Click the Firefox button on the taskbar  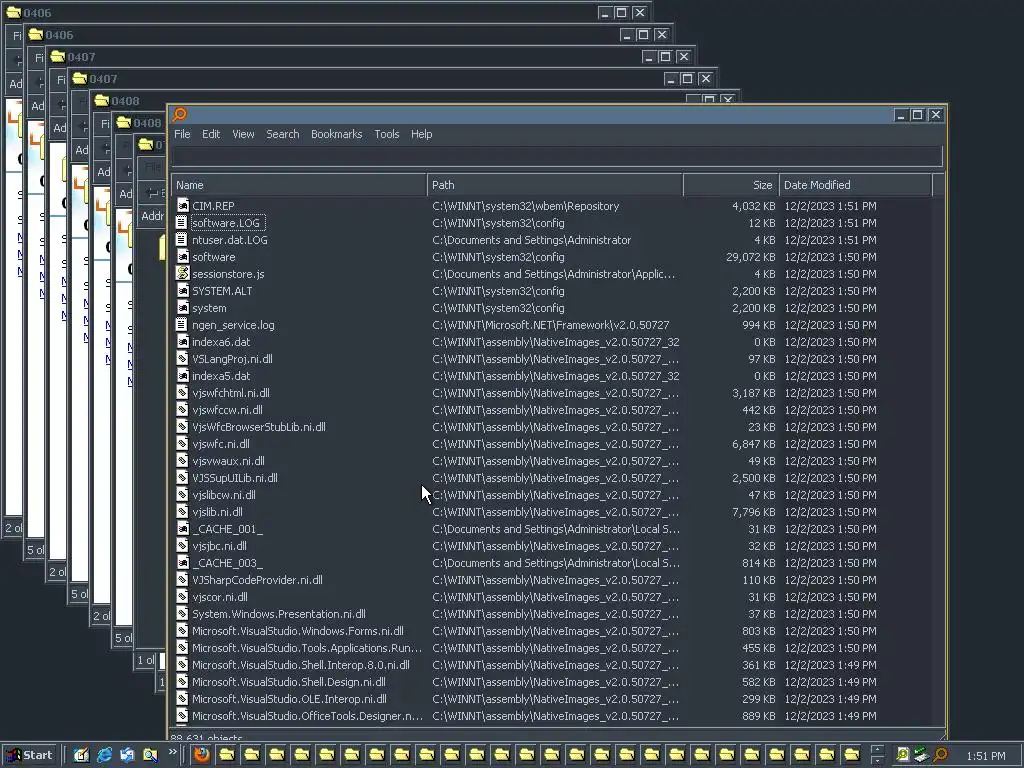click(x=201, y=755)
